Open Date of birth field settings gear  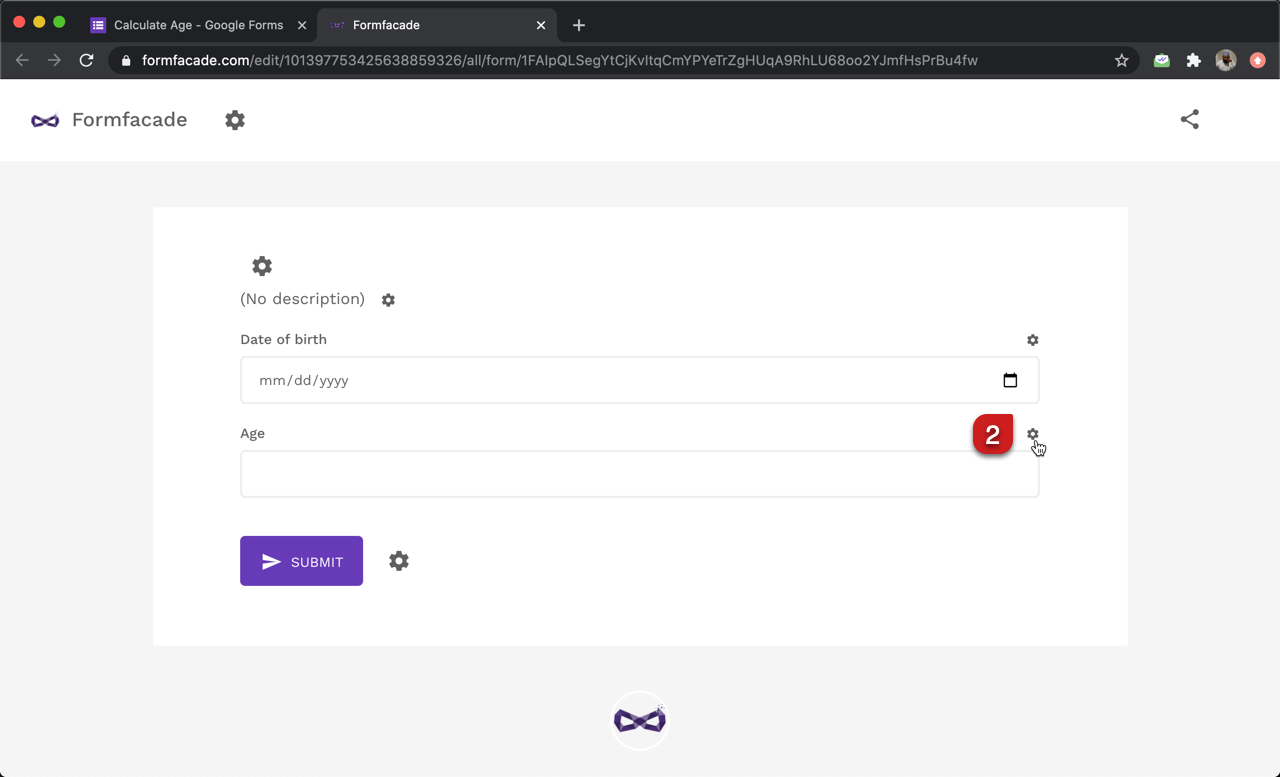(1033, 340)
